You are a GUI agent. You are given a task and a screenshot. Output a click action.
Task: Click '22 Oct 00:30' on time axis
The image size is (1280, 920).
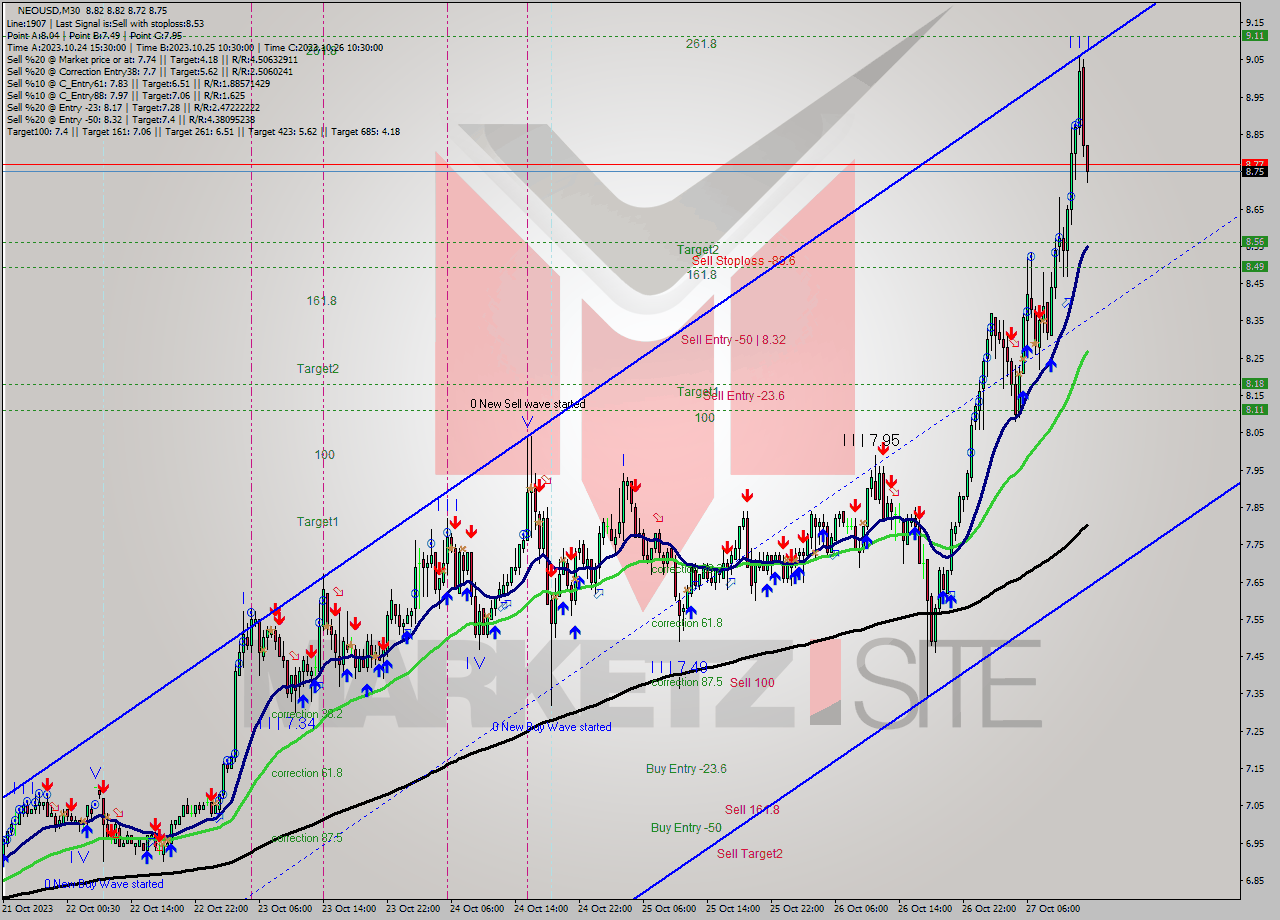(93, 909)
